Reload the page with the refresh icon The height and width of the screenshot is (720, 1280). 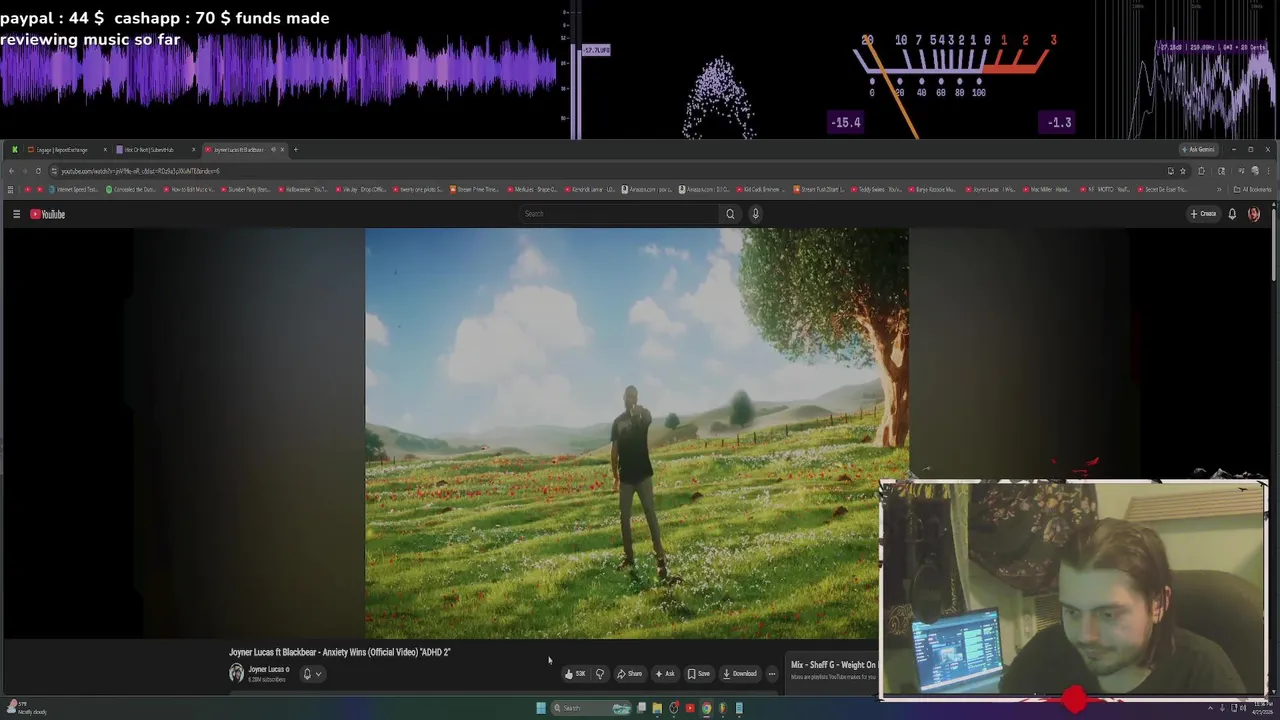38,171
